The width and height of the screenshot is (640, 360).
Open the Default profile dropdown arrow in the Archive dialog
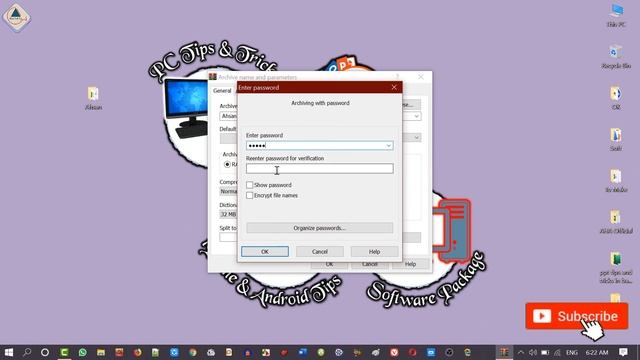click(416, 138)
